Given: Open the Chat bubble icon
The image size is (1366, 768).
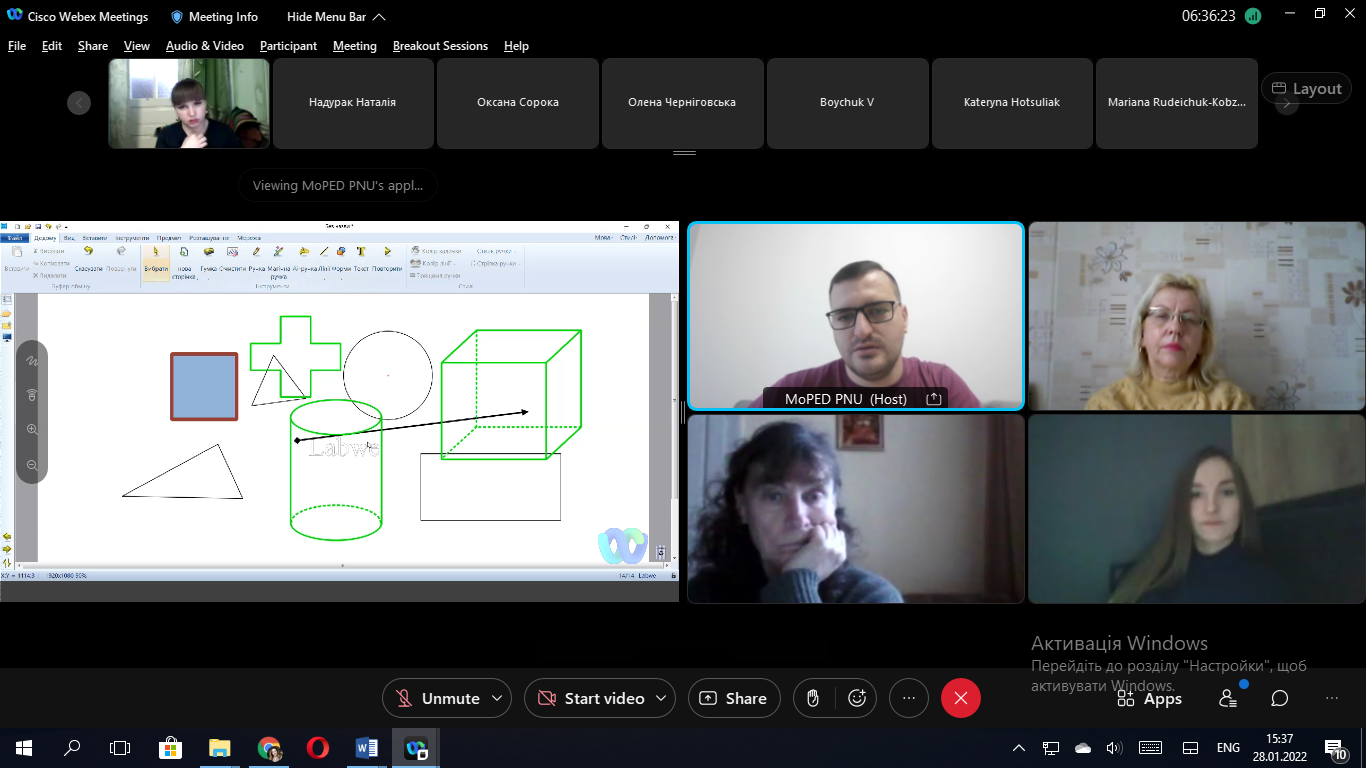Looking at the screenshot, I should (1279, 698).
